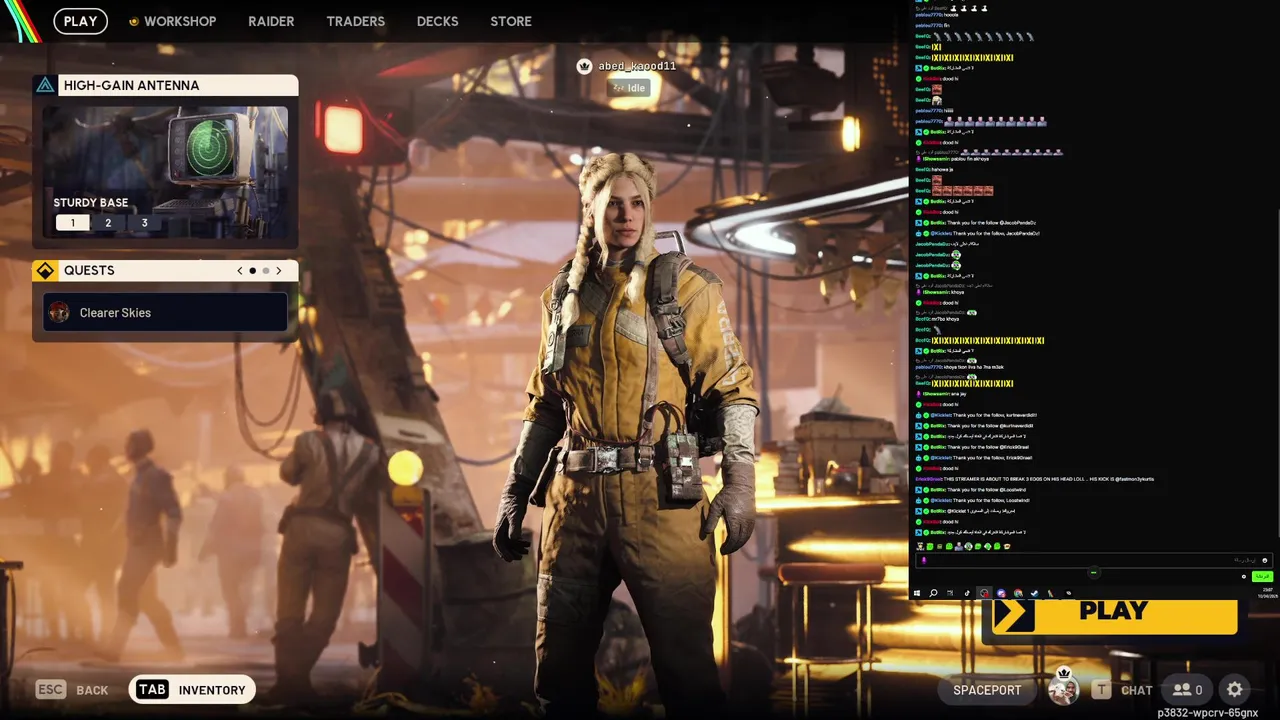The width and height of the screenshot is (1280, 720).
Task: Select Sturdy Base stage 1
Action: [x=72, y=223]
